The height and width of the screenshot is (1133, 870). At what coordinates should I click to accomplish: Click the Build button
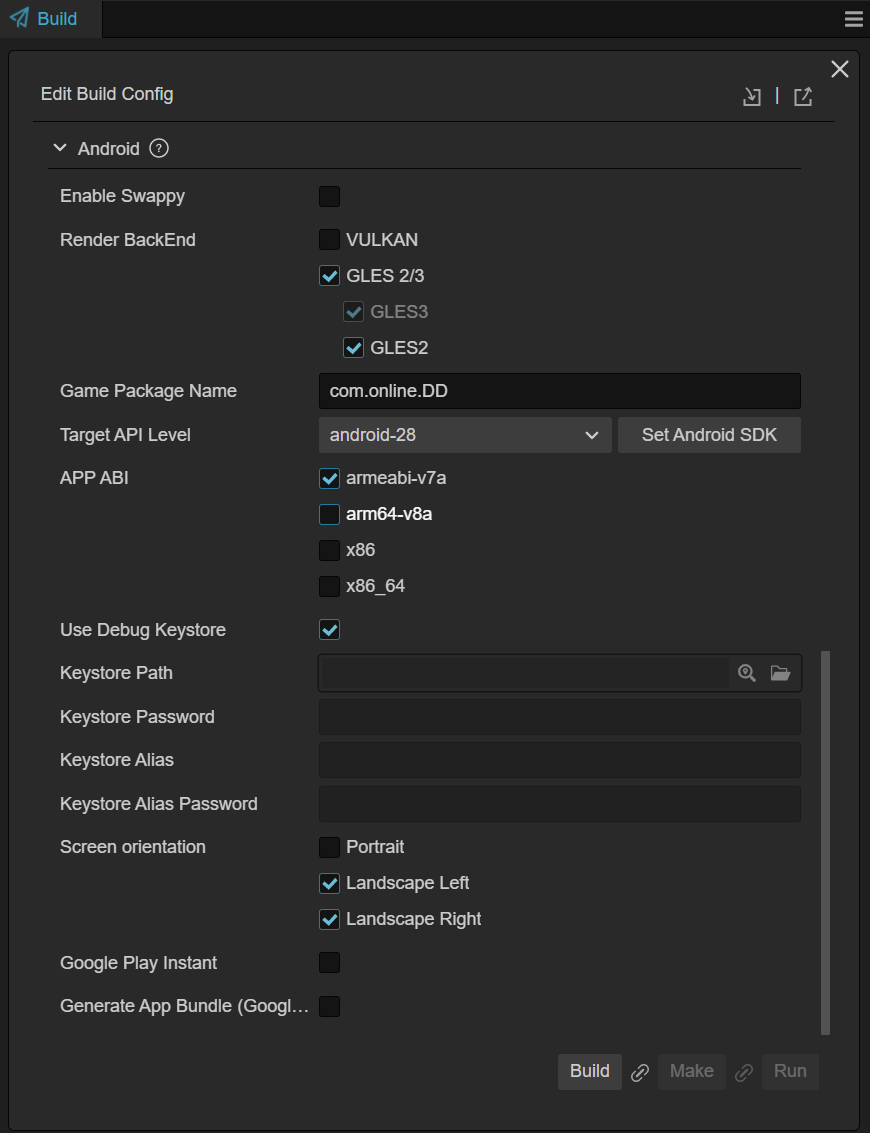589,1071
